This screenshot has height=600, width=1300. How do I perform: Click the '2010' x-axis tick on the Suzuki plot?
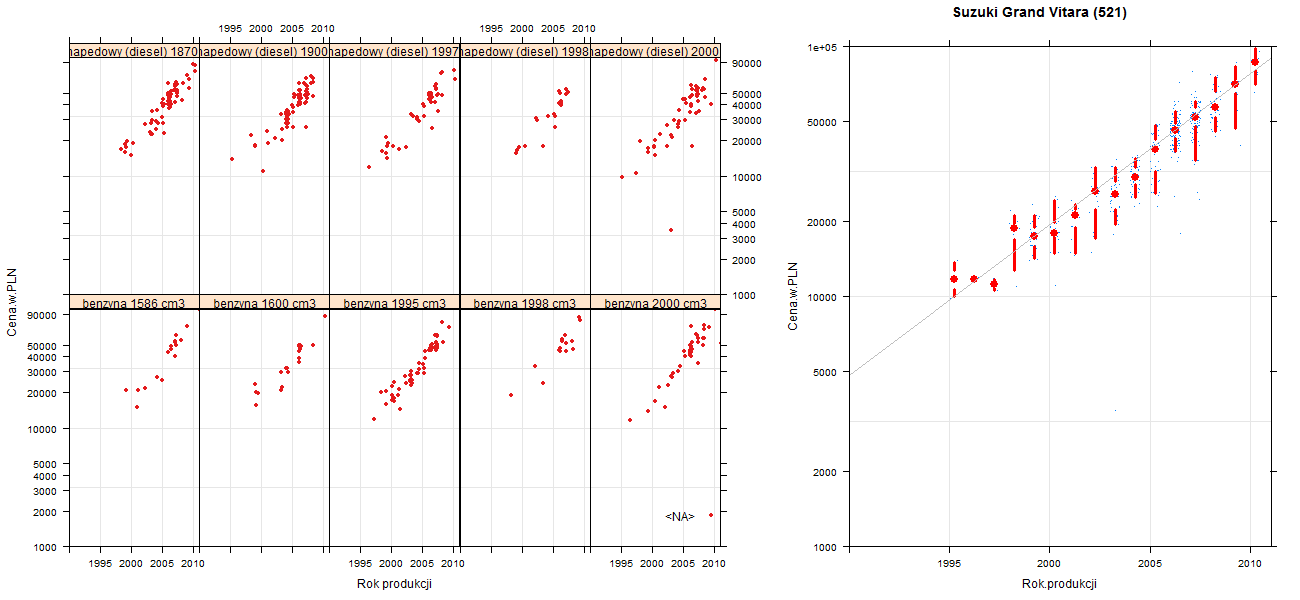1251,564
